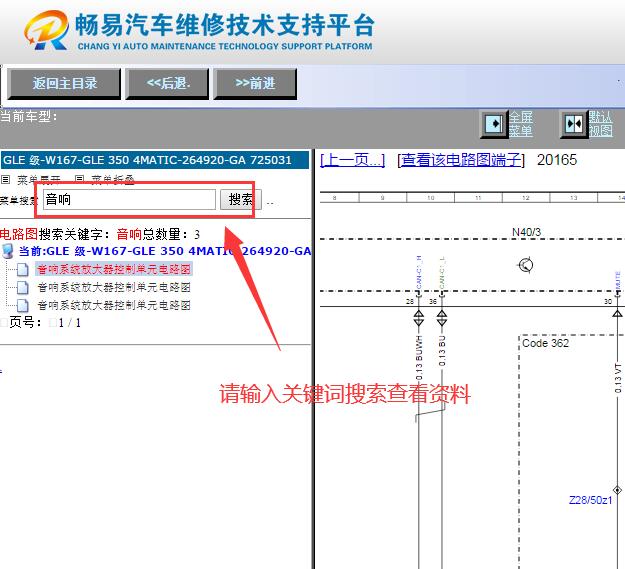Click the computer icon beside 当前:GLE 级
This screenshot has width=625, height=569.
point(8,251)
